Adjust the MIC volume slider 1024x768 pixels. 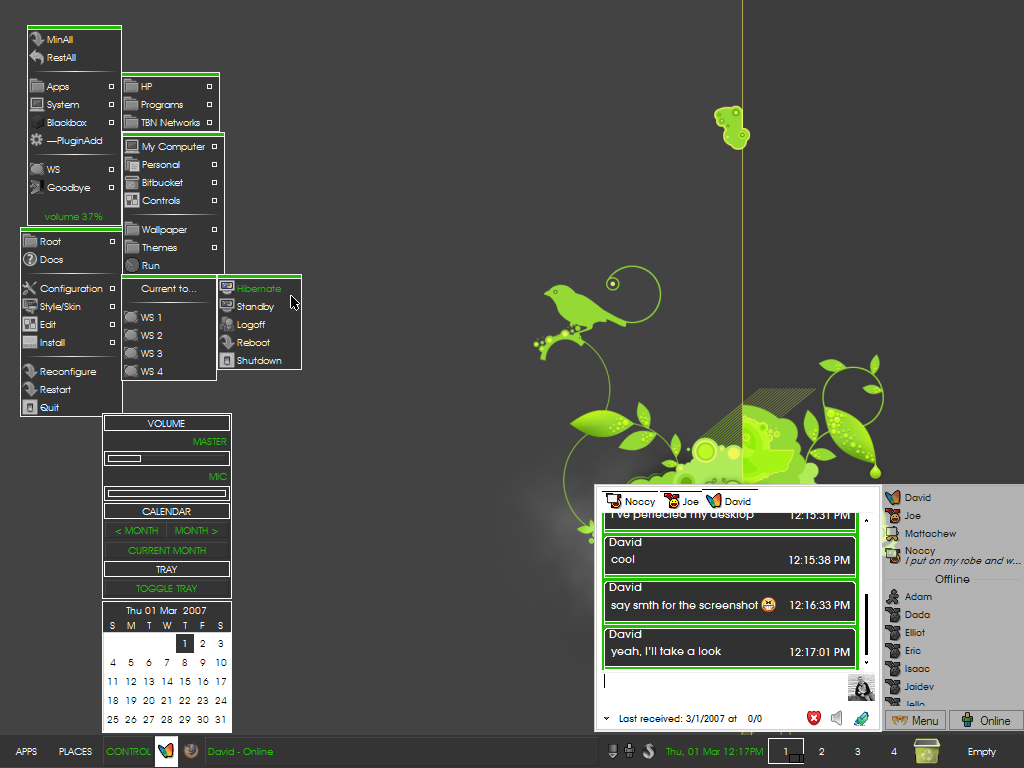point(167,494)
